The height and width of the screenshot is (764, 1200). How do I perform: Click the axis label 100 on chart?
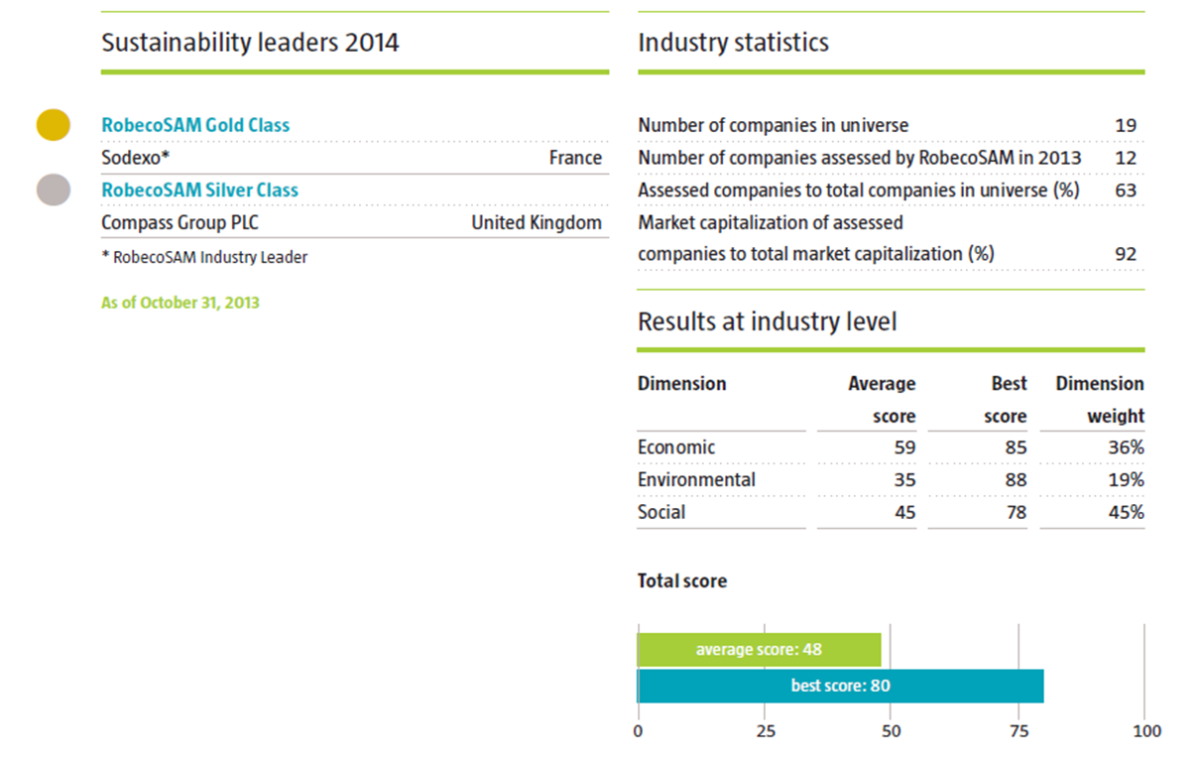point(1147,731)
